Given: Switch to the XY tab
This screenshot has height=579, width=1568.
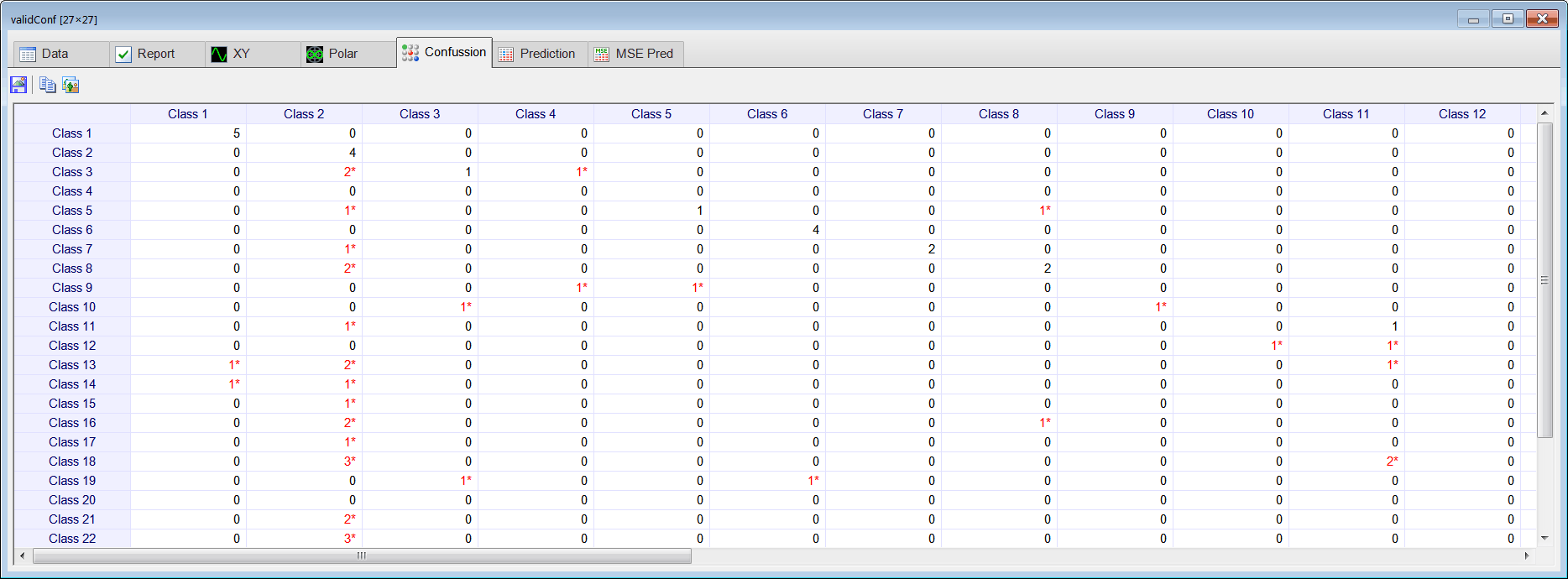Looking at the screenshot, I should pyautogui.click(x=253, y=54).
